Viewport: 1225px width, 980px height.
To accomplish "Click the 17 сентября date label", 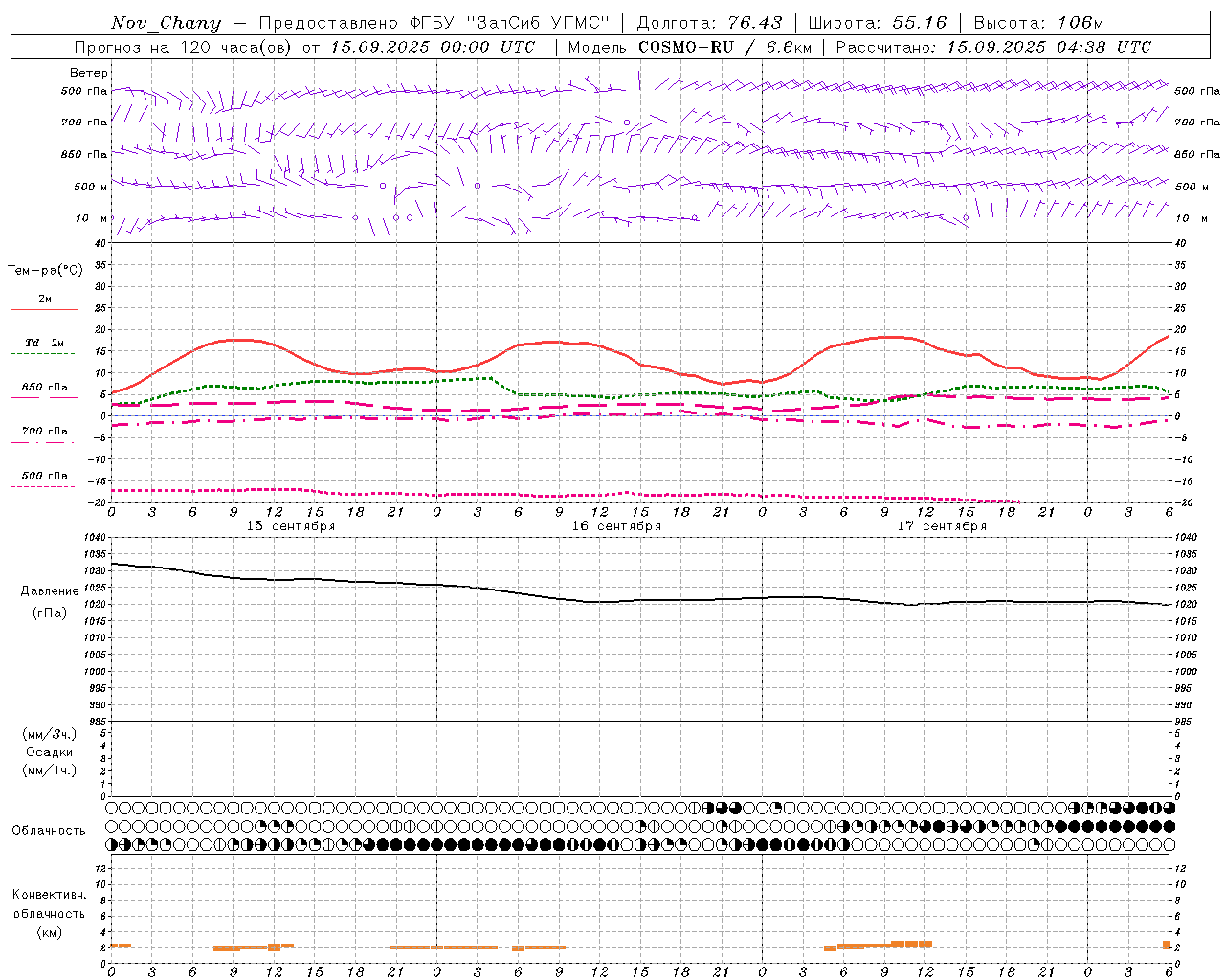I will click(942, 525).
